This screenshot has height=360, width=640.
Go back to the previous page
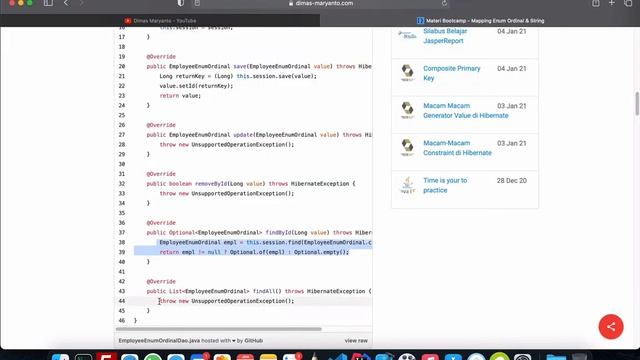point(66,3)
